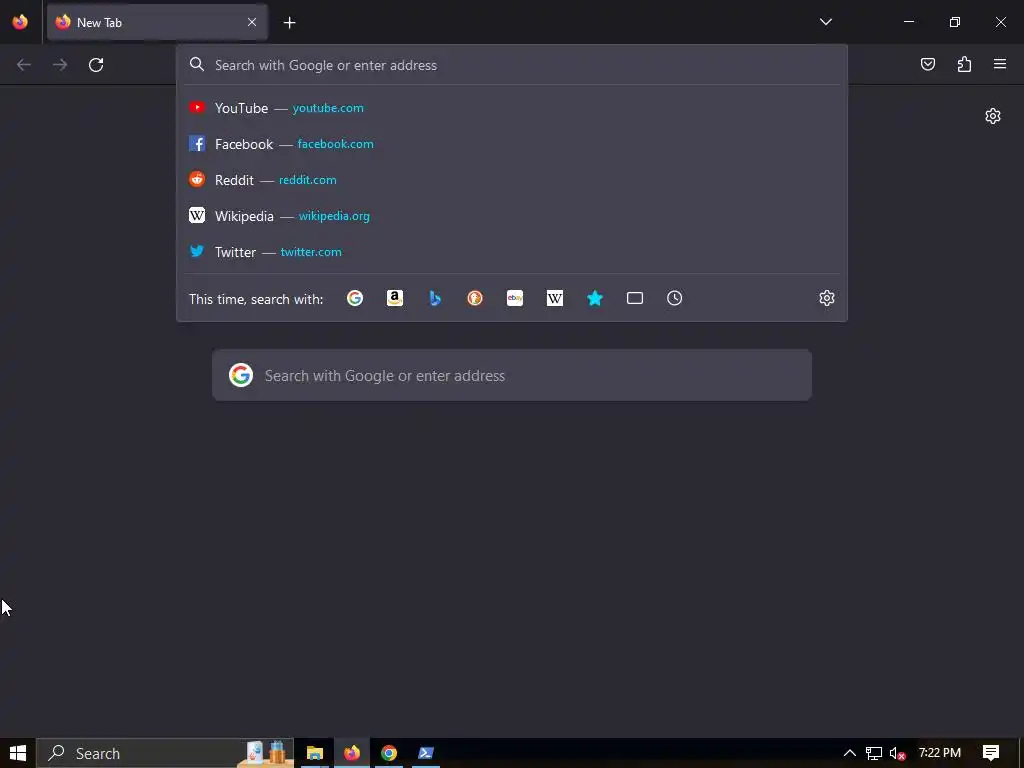
Task: Click Google logo in page search box
Action: [x=241, y=376]
